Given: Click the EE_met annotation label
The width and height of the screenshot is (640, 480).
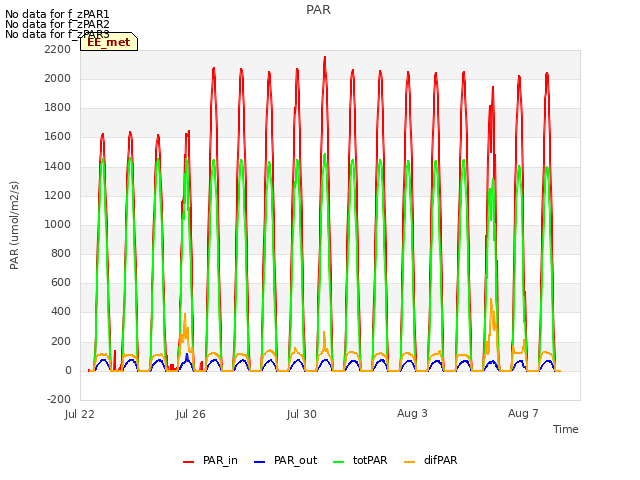Looking at the screenshot, I should (109, 42).
